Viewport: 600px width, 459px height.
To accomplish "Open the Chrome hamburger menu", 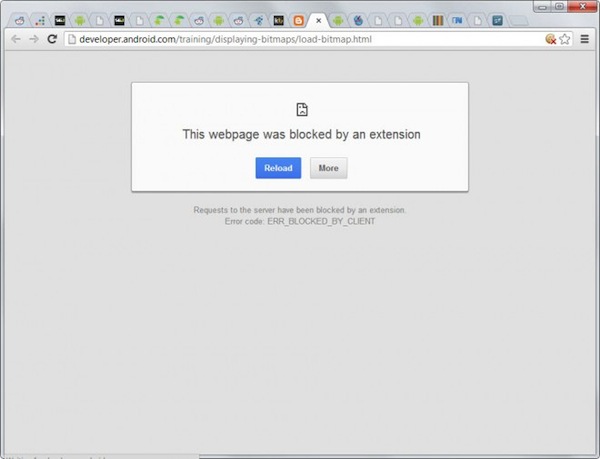I will click(584, 39).
